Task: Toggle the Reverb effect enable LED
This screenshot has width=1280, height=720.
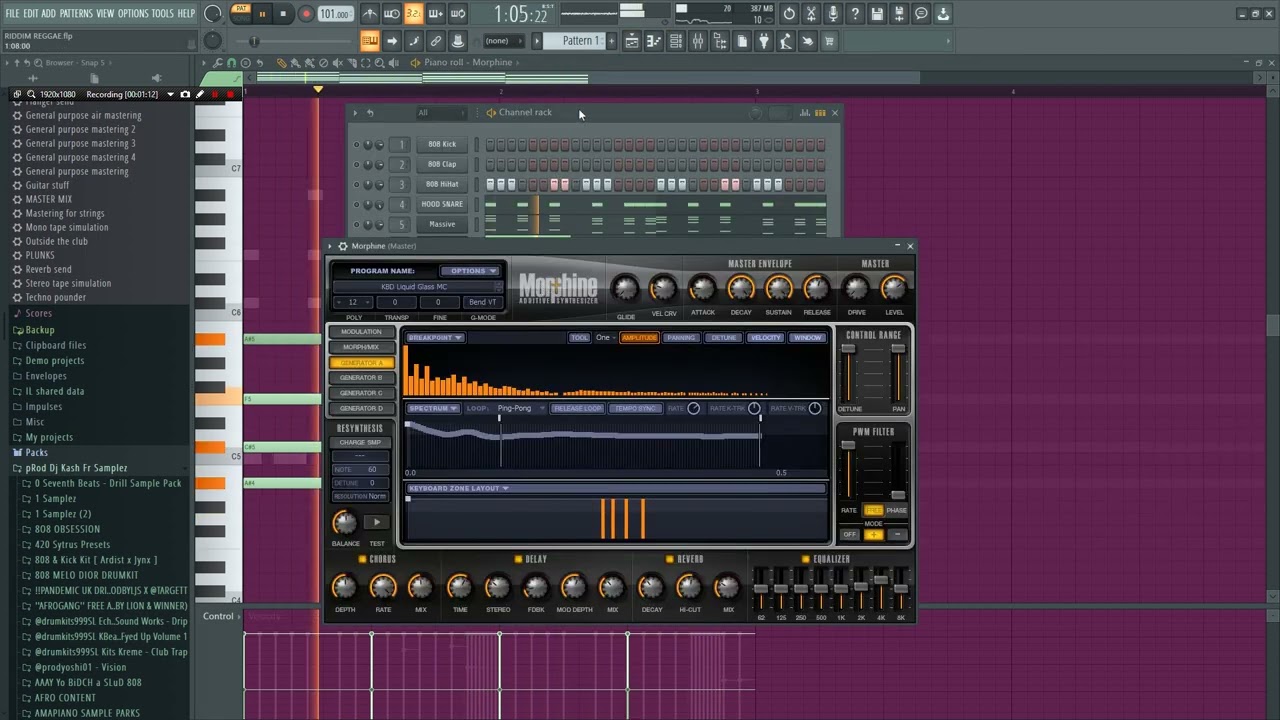Action: (x=670, y=559)
